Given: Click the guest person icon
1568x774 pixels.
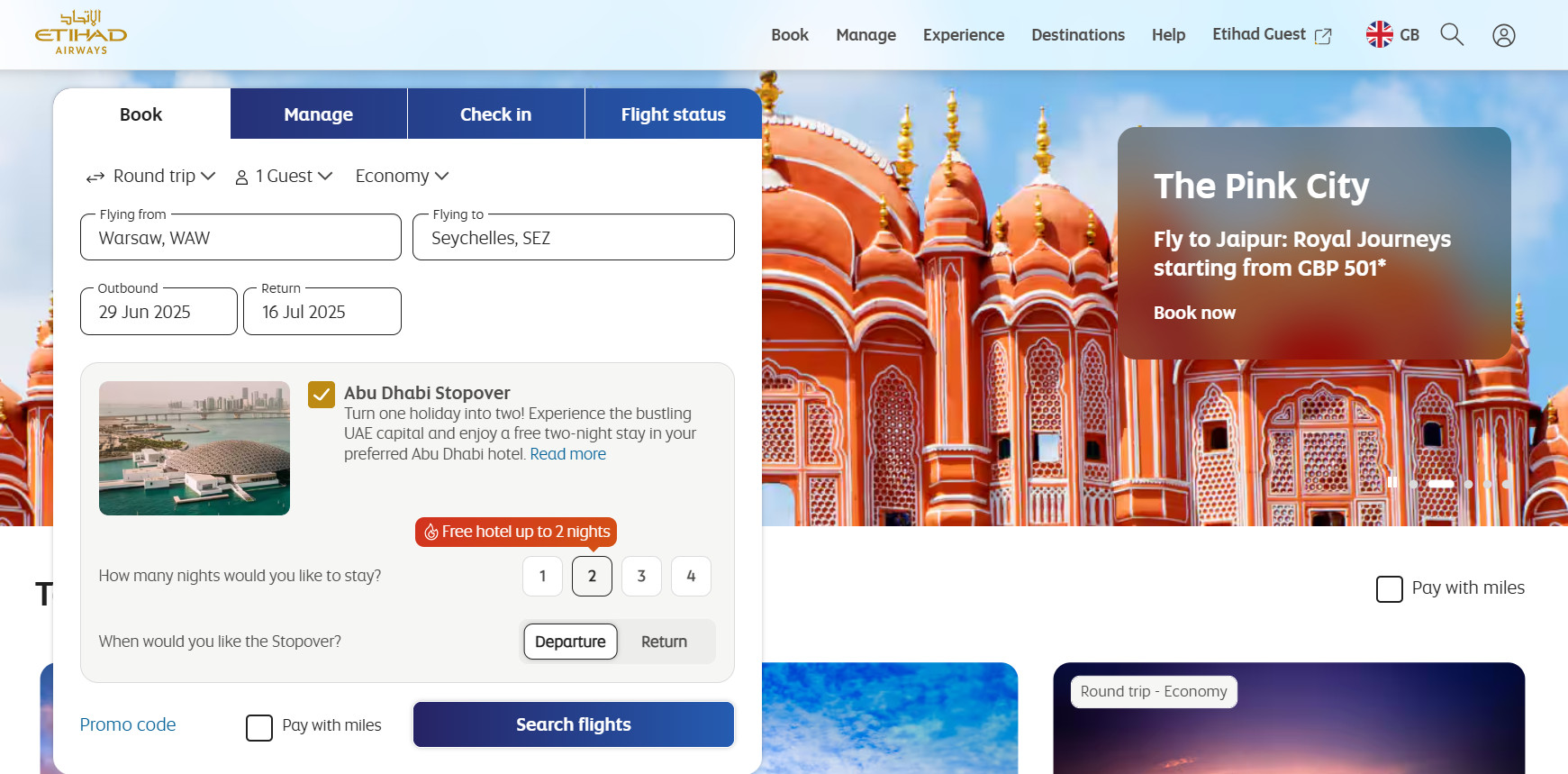Looking at the screenshot, I should pos(241,178).
